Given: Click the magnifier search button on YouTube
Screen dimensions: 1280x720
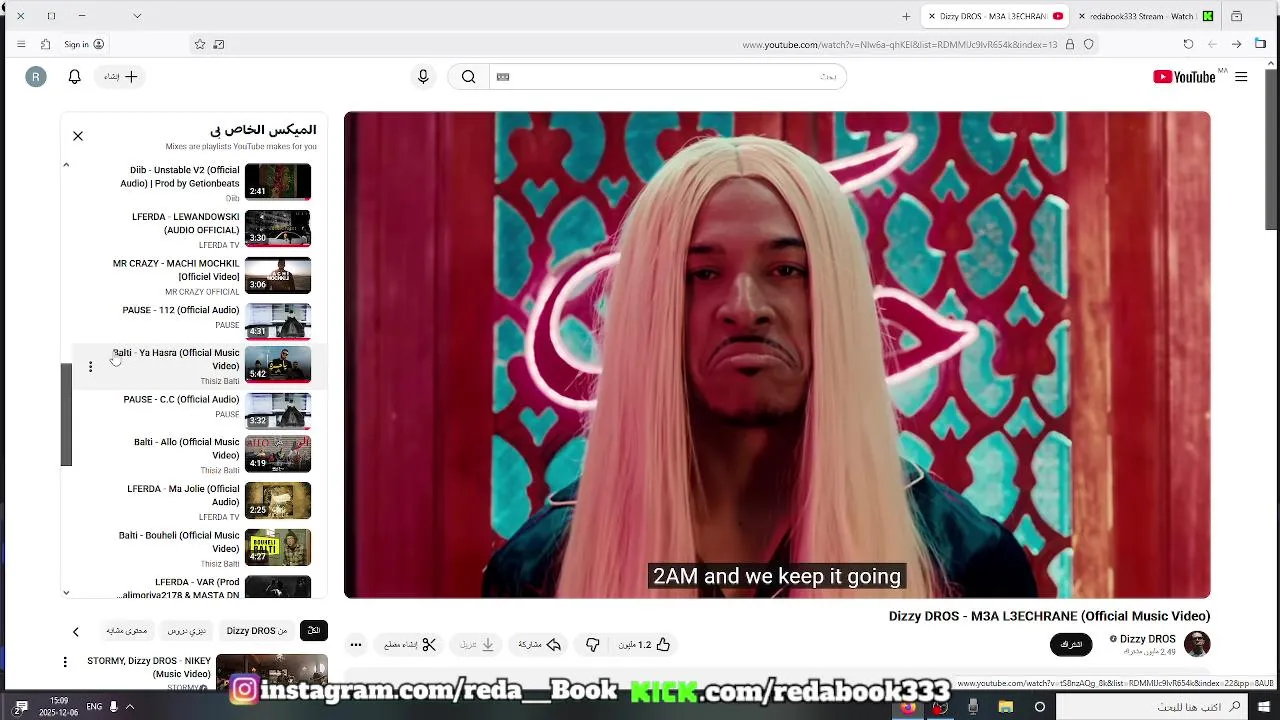Looking at the screenshot, I should click(468, 77).
